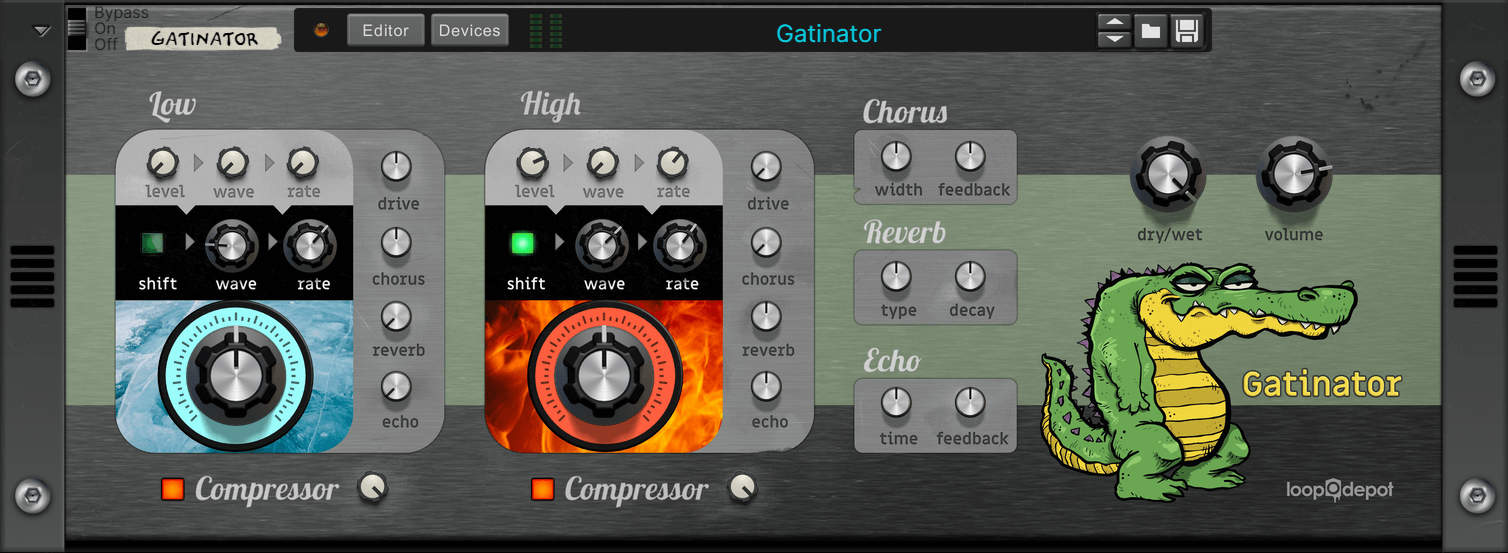Screen dimensions: 1508x553
Task: Click the Chorus width knob
Action: pos(896,156)
